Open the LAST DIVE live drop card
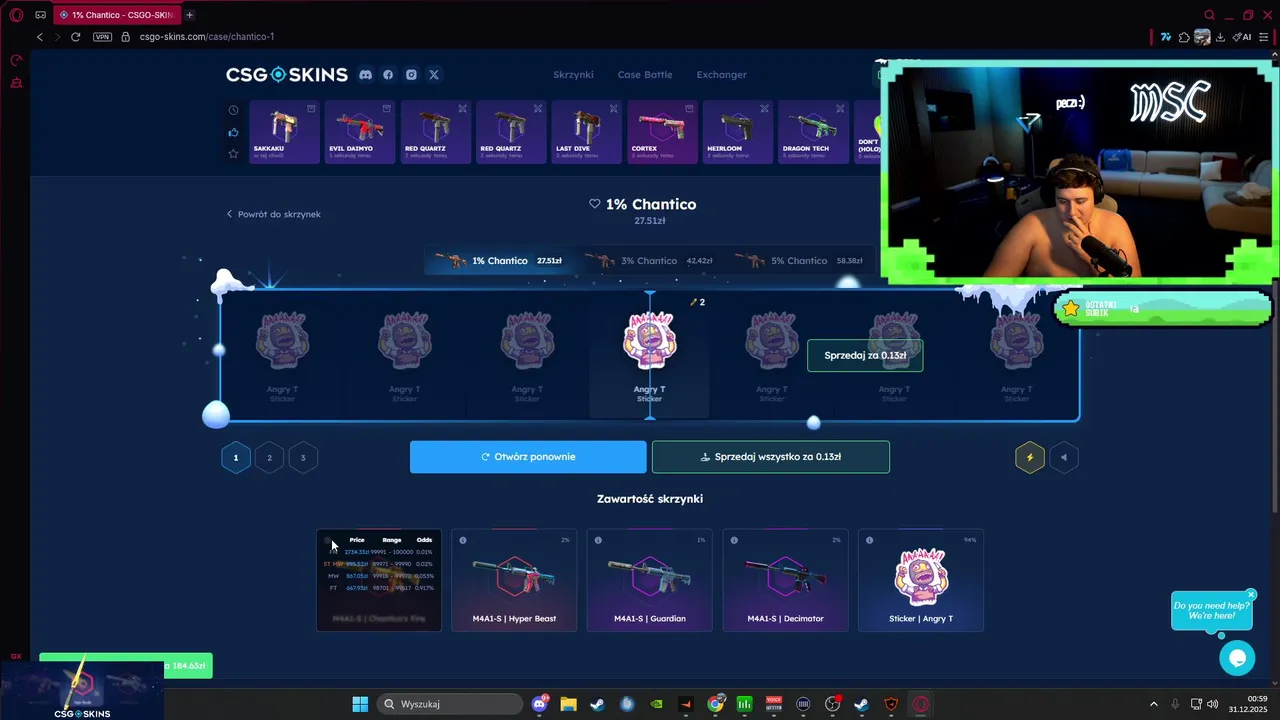 click(587, 132)
